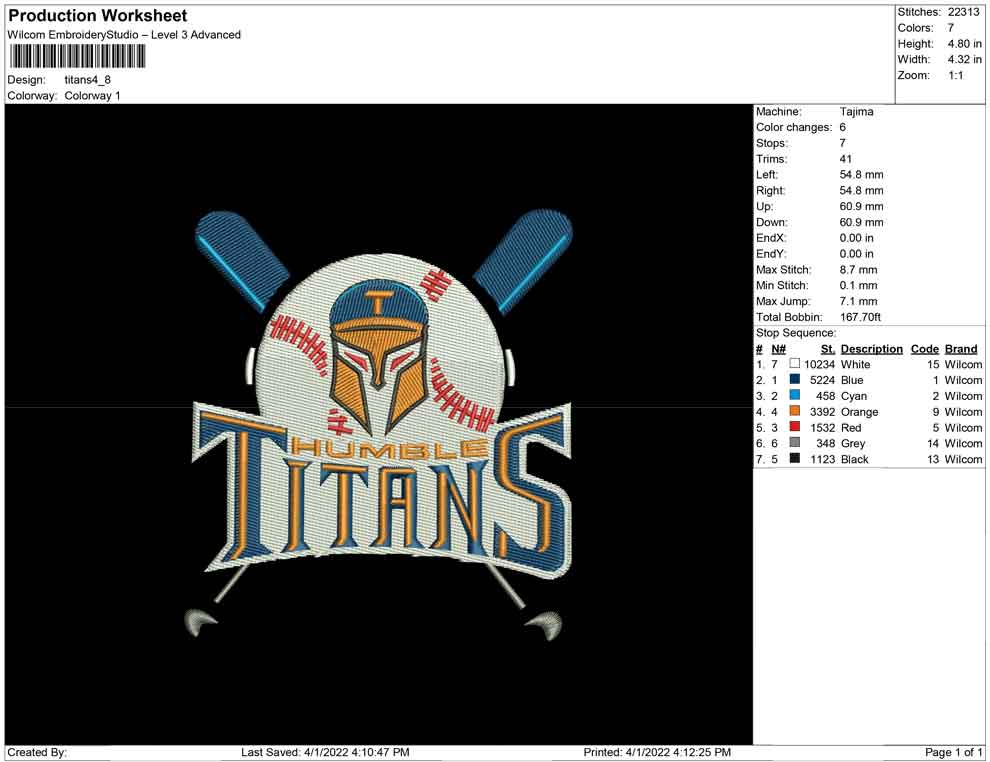Click the Blue stitch count '5224'
The image size is (990, 762).
[823, 380]
